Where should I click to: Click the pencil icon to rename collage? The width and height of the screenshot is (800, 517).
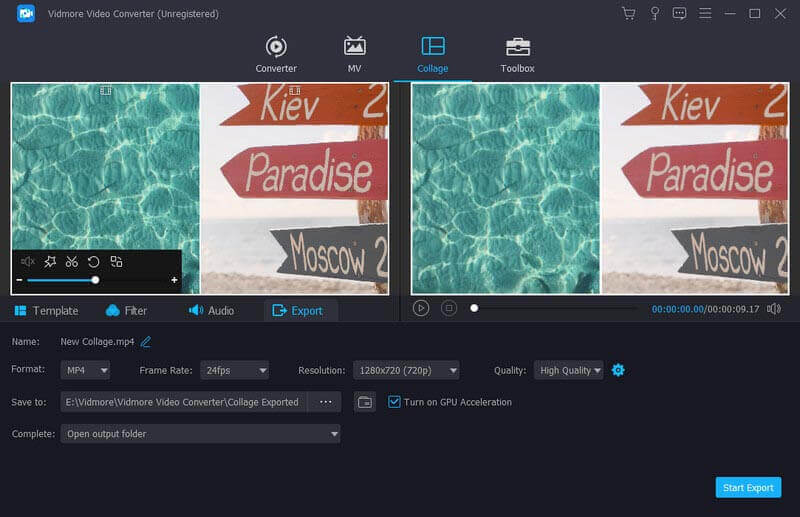pyautogui.click(x=146, y=342)
